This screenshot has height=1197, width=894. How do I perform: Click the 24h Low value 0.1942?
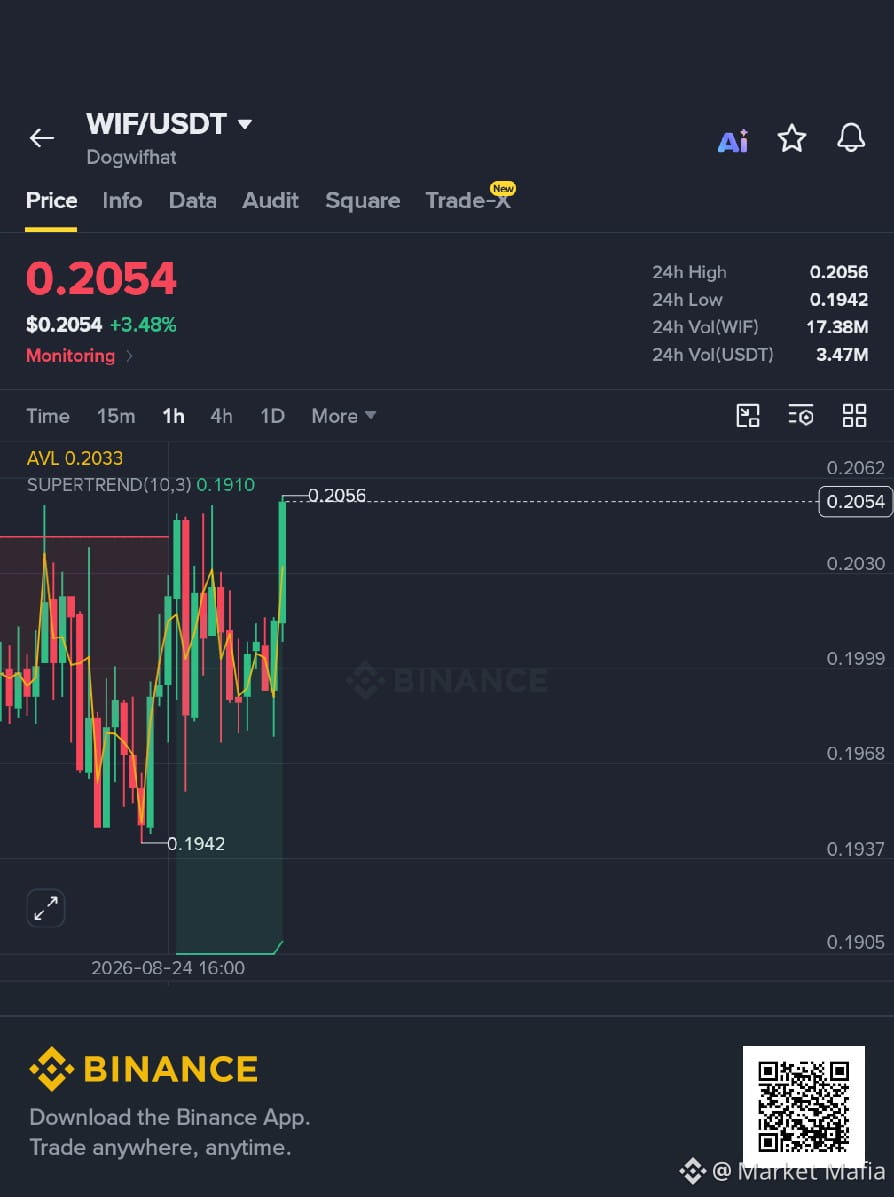(838, 299)
